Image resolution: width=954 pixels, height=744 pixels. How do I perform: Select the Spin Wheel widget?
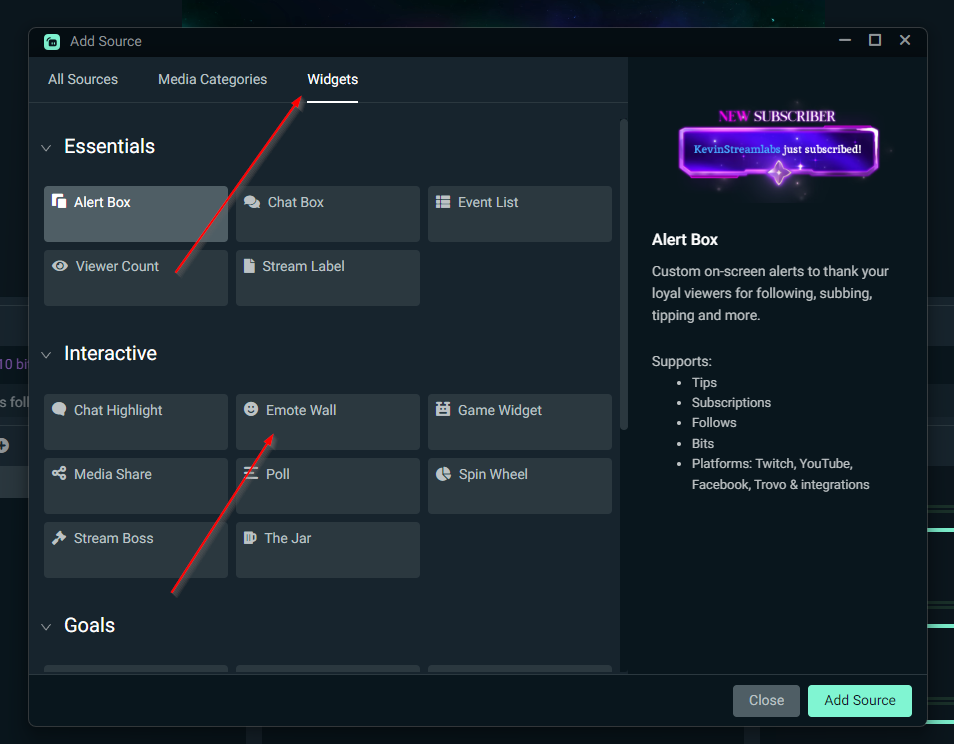[x=519, y=486]
